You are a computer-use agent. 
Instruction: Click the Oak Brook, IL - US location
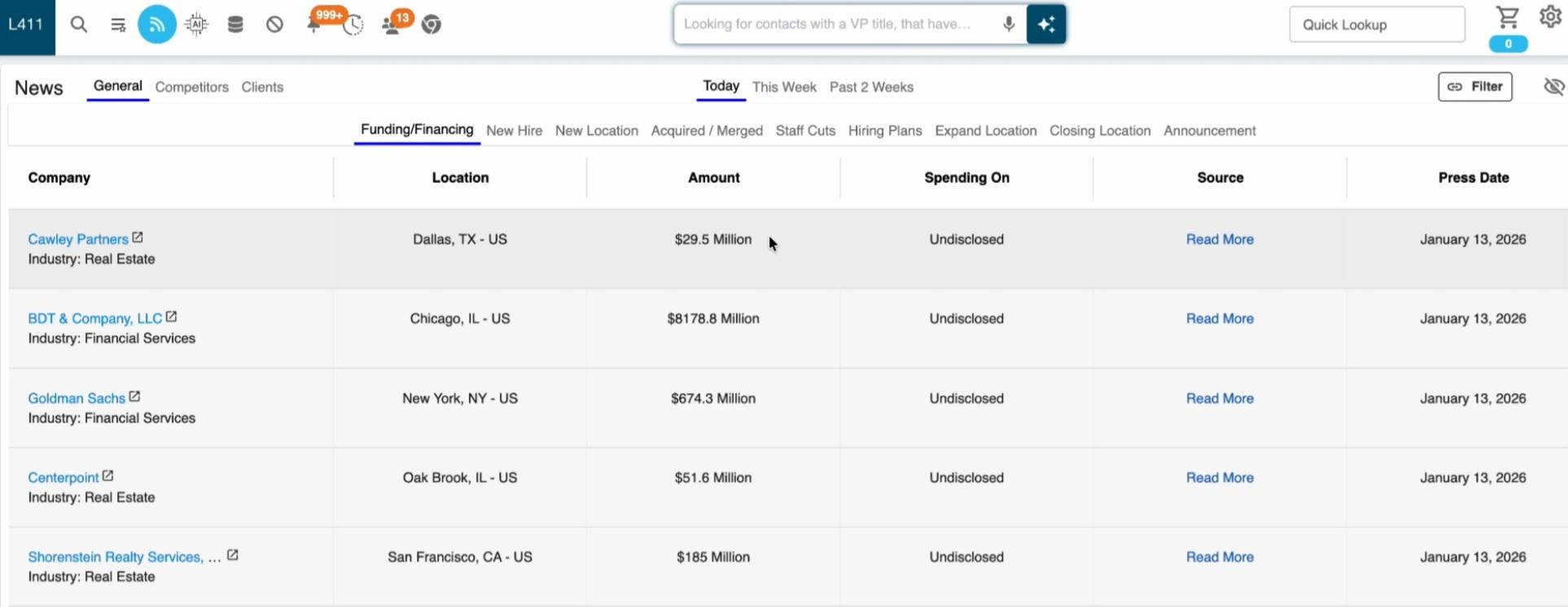(x=460, y=478)
